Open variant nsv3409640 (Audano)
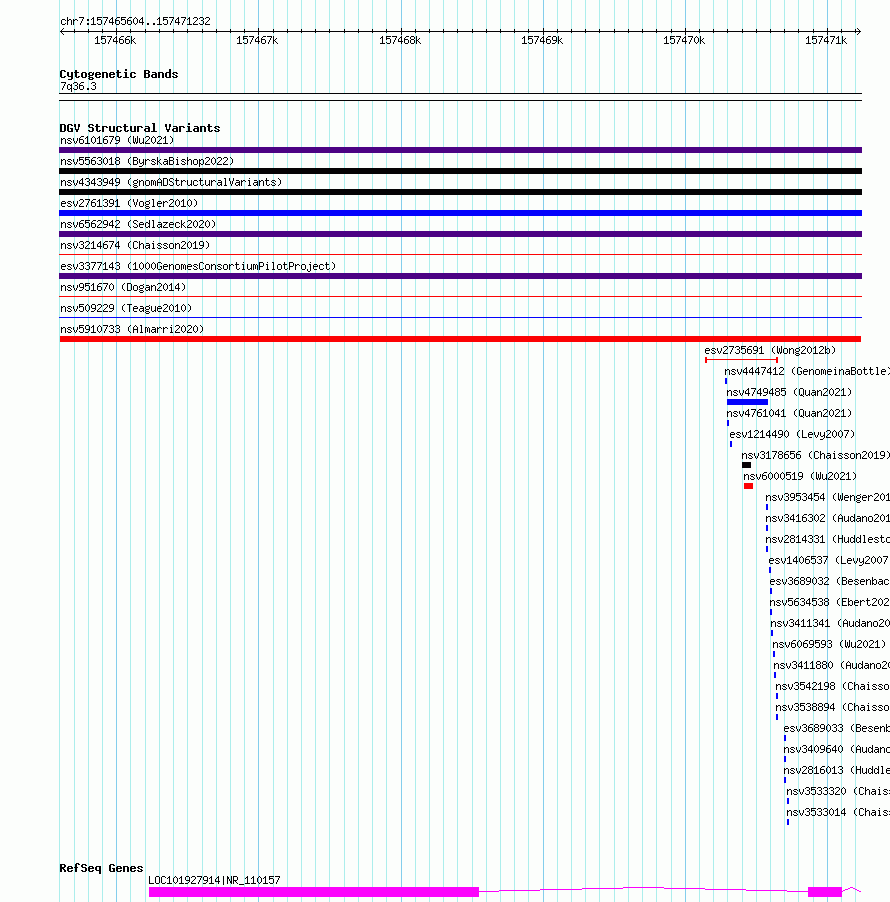This screenshot has width=890, height=902. [836, 750]
